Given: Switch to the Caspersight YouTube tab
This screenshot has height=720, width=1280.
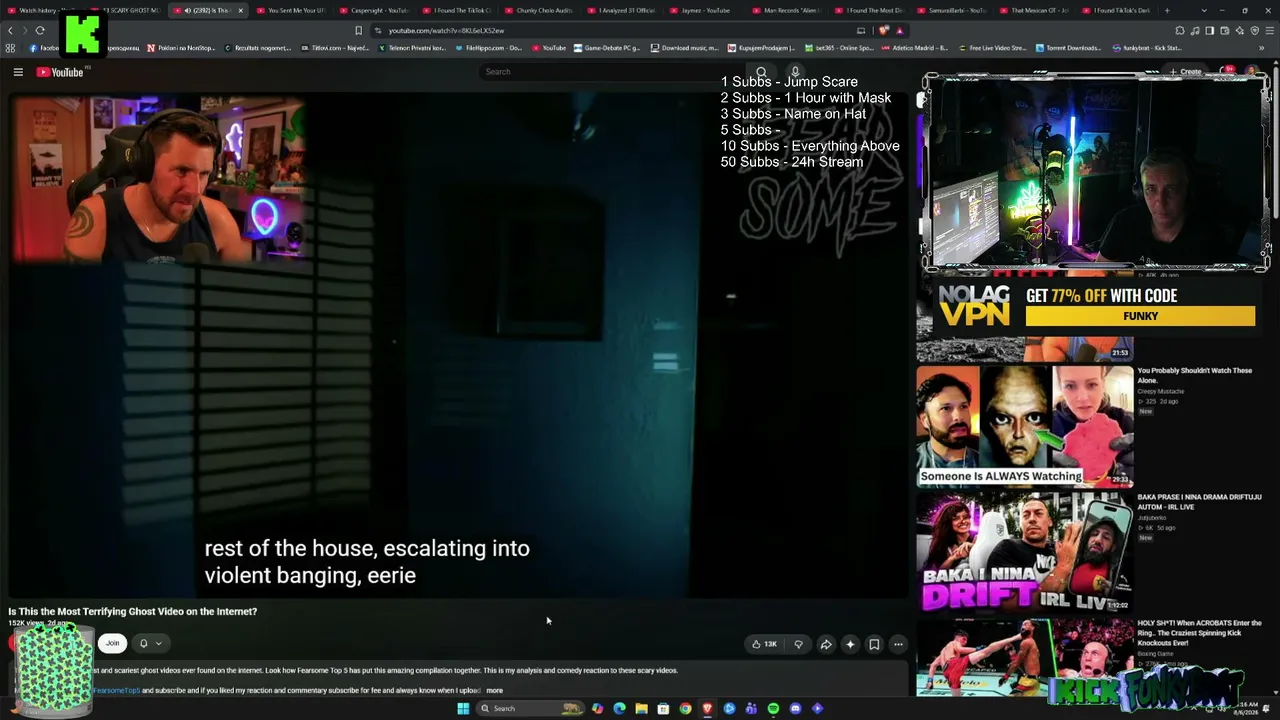Looking at the screenshot, I should [375, 10].
